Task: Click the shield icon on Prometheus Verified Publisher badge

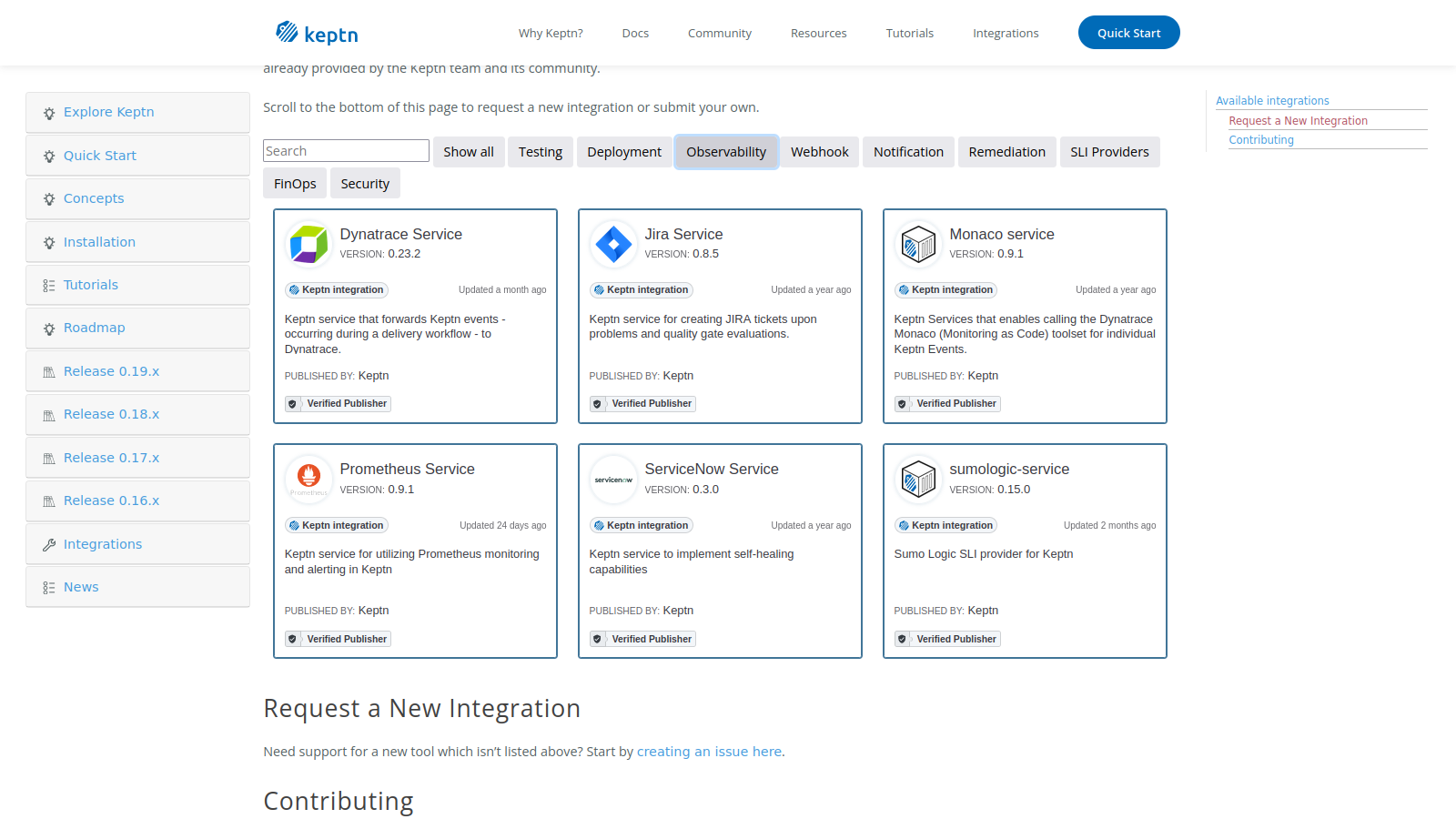Action: tap(292, 640)
